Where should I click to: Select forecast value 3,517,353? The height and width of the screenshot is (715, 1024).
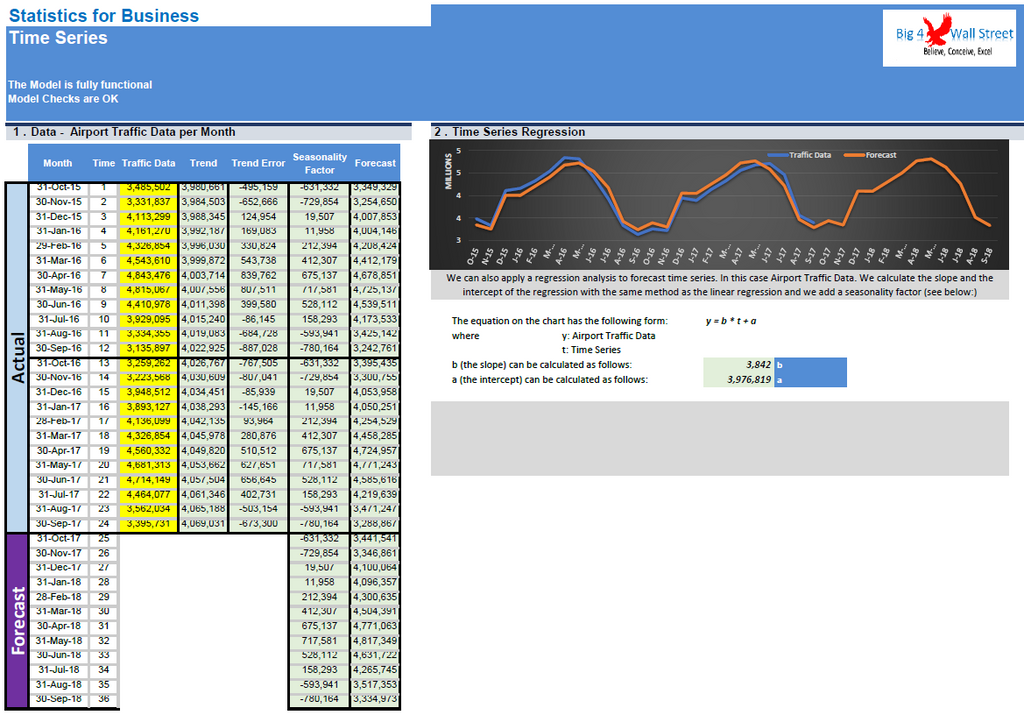(x=375, y=684)
